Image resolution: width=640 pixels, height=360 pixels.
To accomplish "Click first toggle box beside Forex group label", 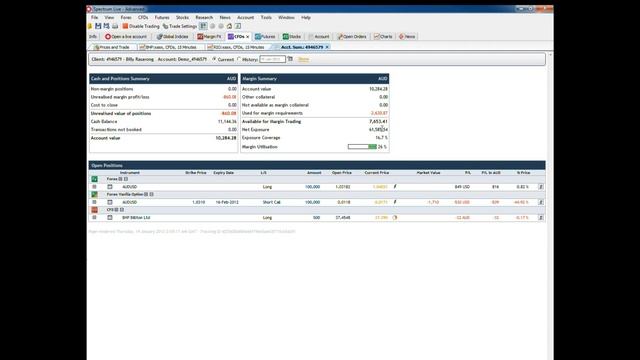I will (x=120, y=179).
